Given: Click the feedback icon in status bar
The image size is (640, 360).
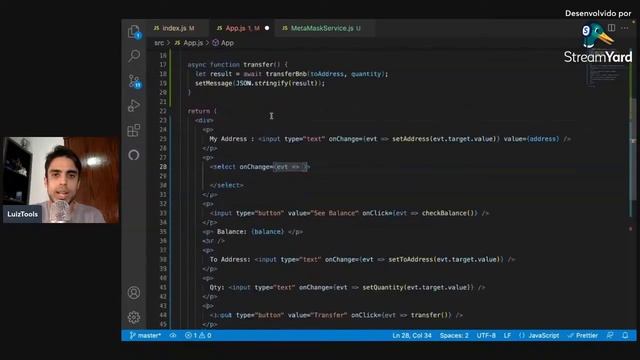Looking at the screenshot, I should pyautogui.click(x=610, y=335).
